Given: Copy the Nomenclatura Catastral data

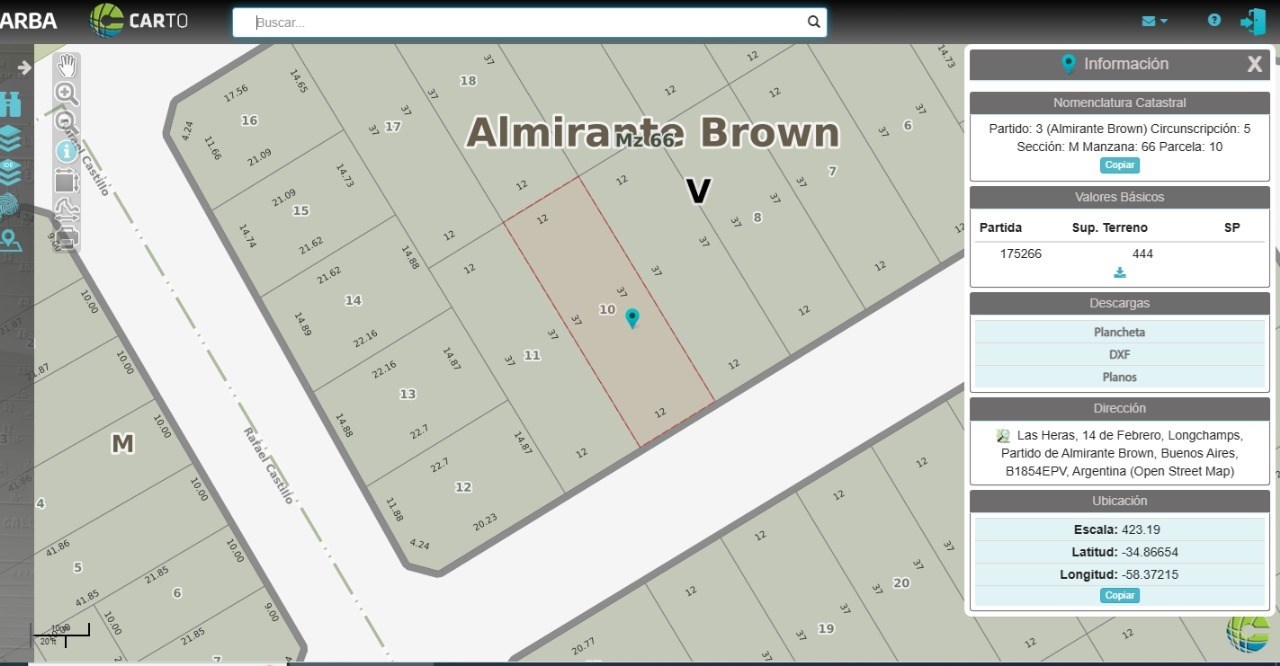Looking at the screenshot, I should (1120, 165).
